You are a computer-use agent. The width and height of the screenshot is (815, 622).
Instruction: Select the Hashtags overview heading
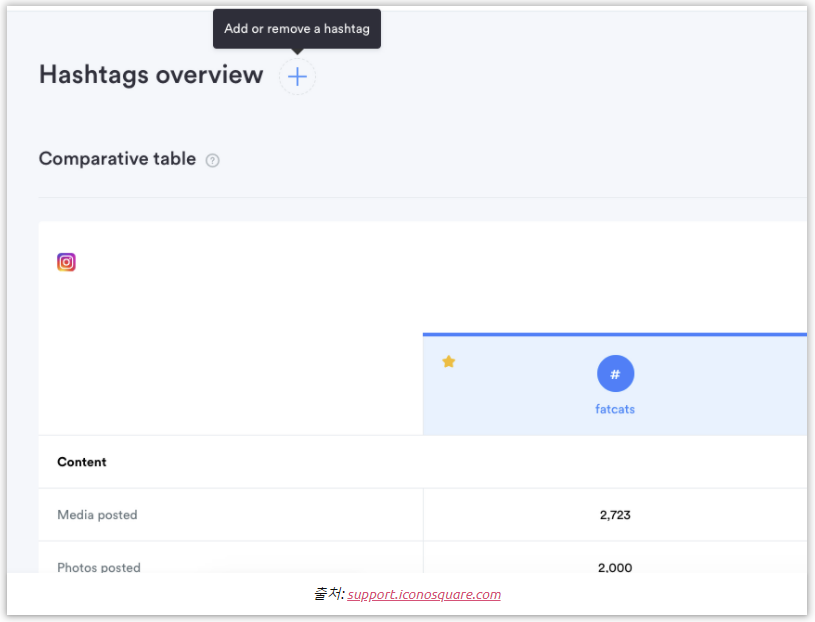pos(151,75)
